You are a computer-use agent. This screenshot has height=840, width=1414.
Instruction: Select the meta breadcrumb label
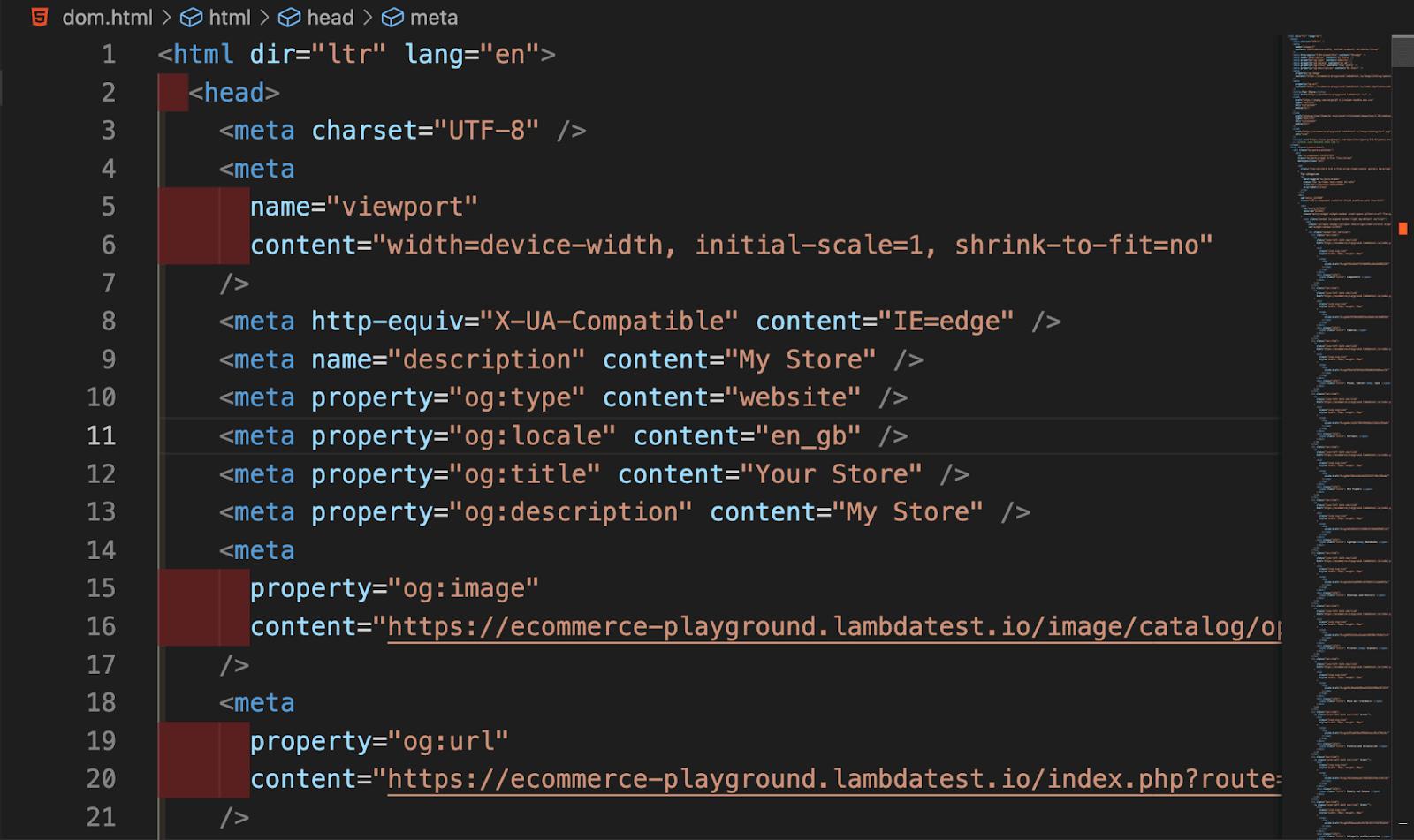433,18
